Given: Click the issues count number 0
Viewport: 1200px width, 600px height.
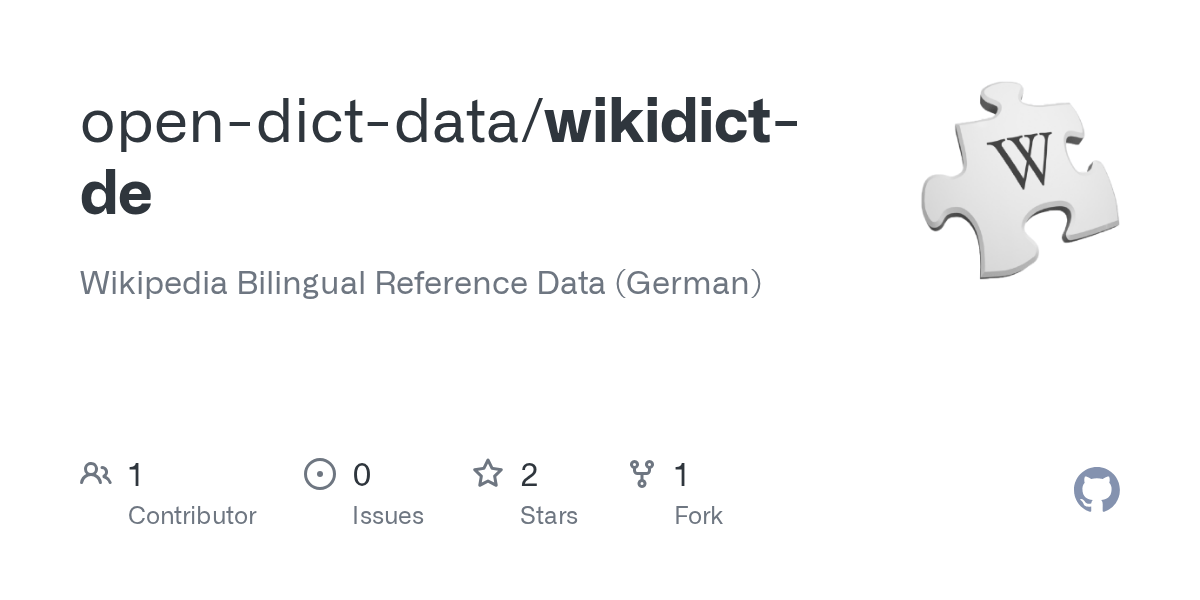Looking at the screenshot, I should pos(362,475).
